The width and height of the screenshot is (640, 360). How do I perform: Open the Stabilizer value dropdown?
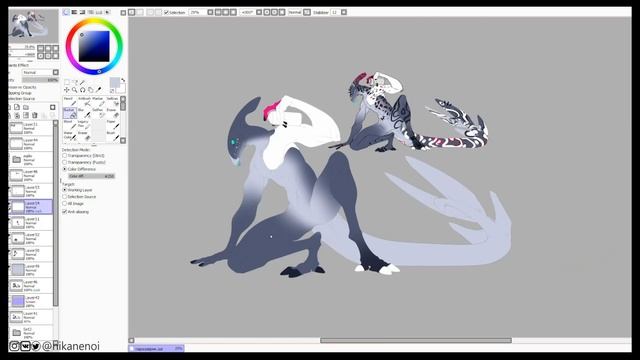pyautogui.click(x=344, y=12)
